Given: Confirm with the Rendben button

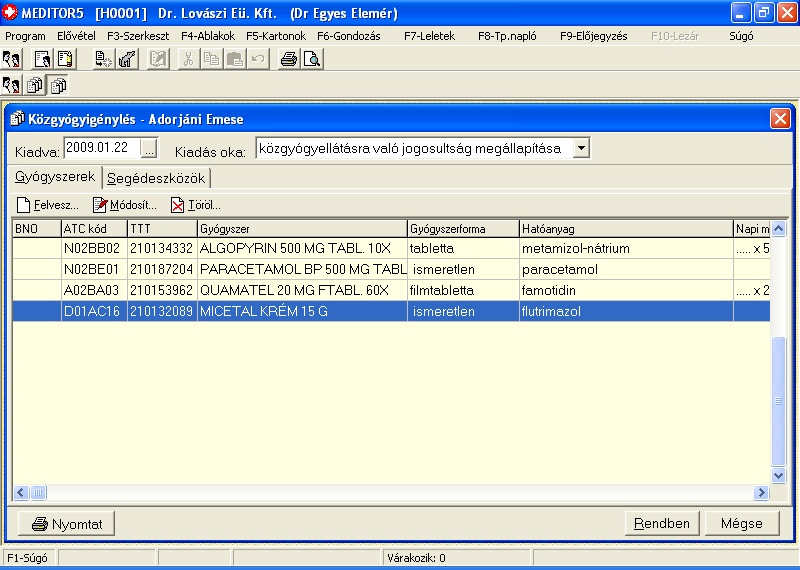Looking at the screenshot, I should [662, 523].
